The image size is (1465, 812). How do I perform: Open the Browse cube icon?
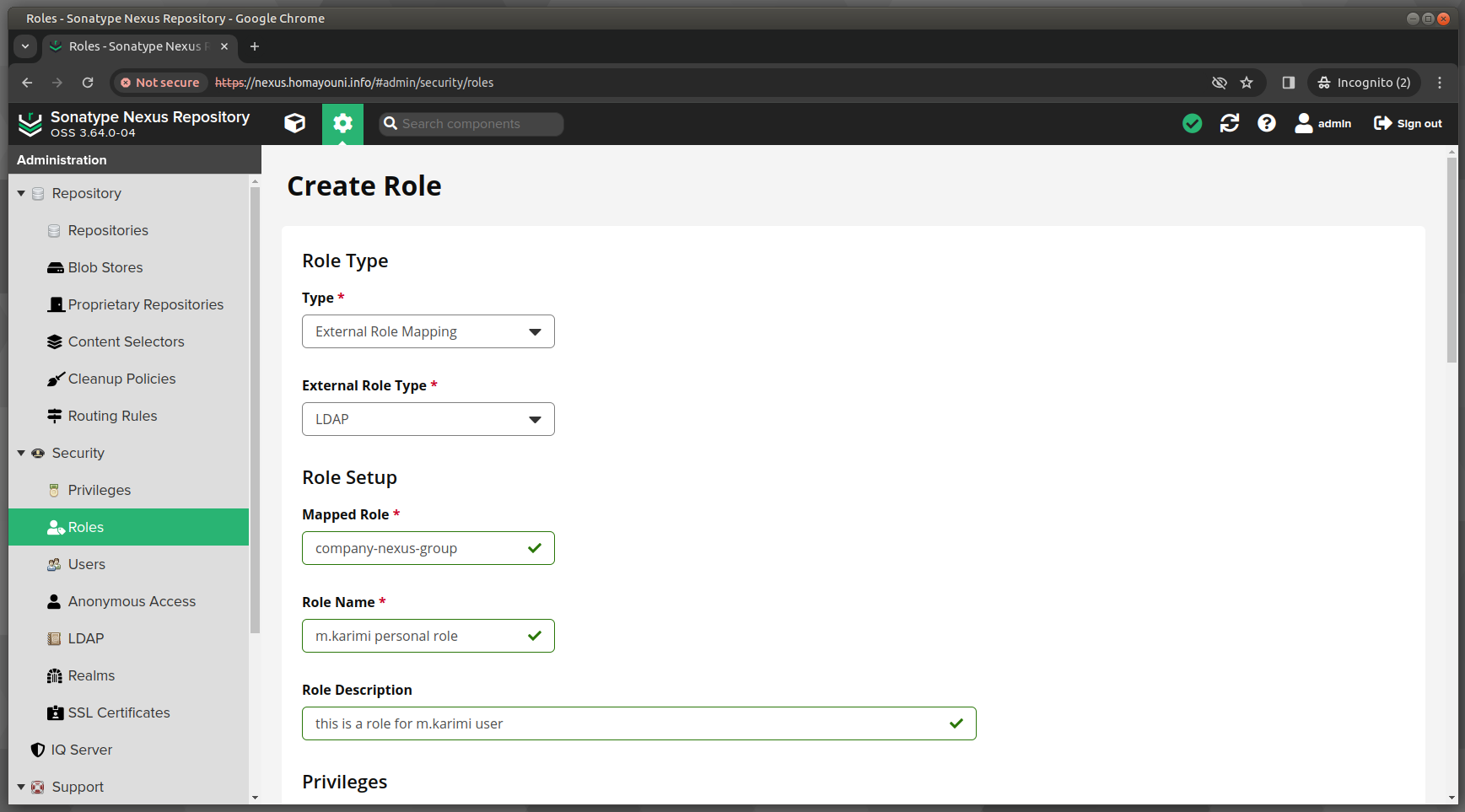[295, 124]
